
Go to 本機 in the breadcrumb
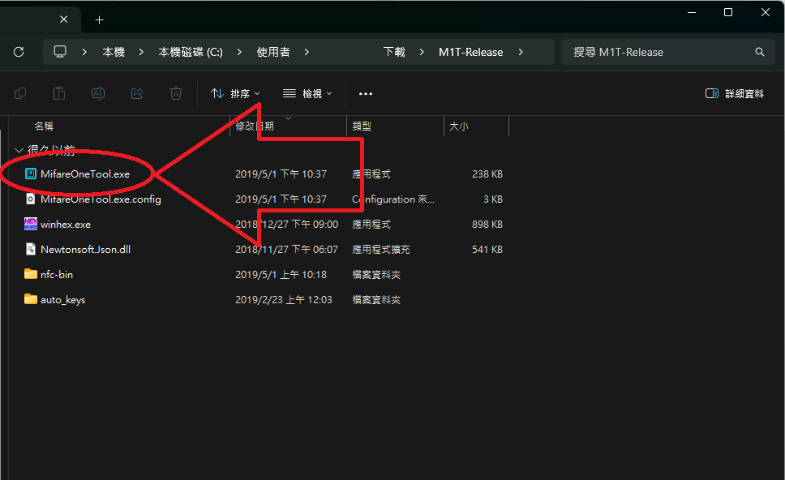click(x=114, y=52)
